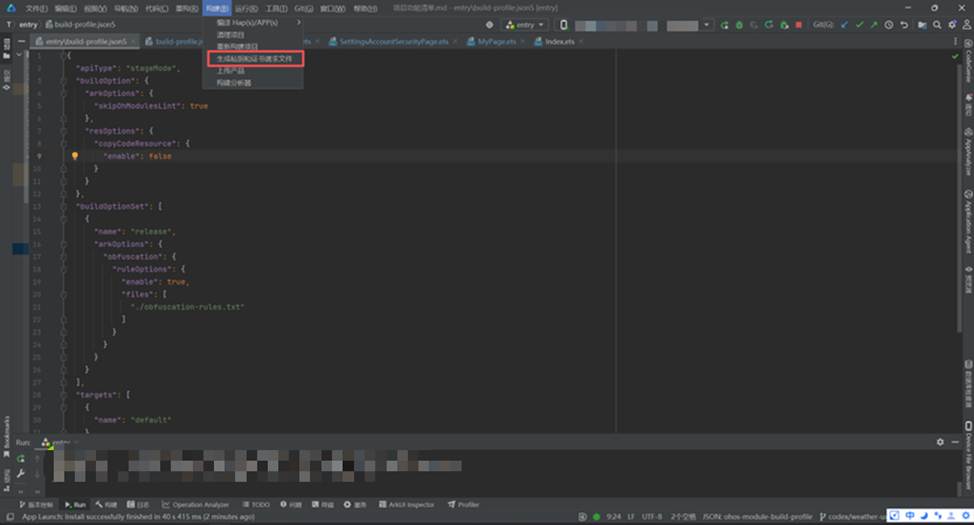This screenshot has width=974, height=525.
Task: Click UTF-8 encoding in status bar
Action: (652, 517)
